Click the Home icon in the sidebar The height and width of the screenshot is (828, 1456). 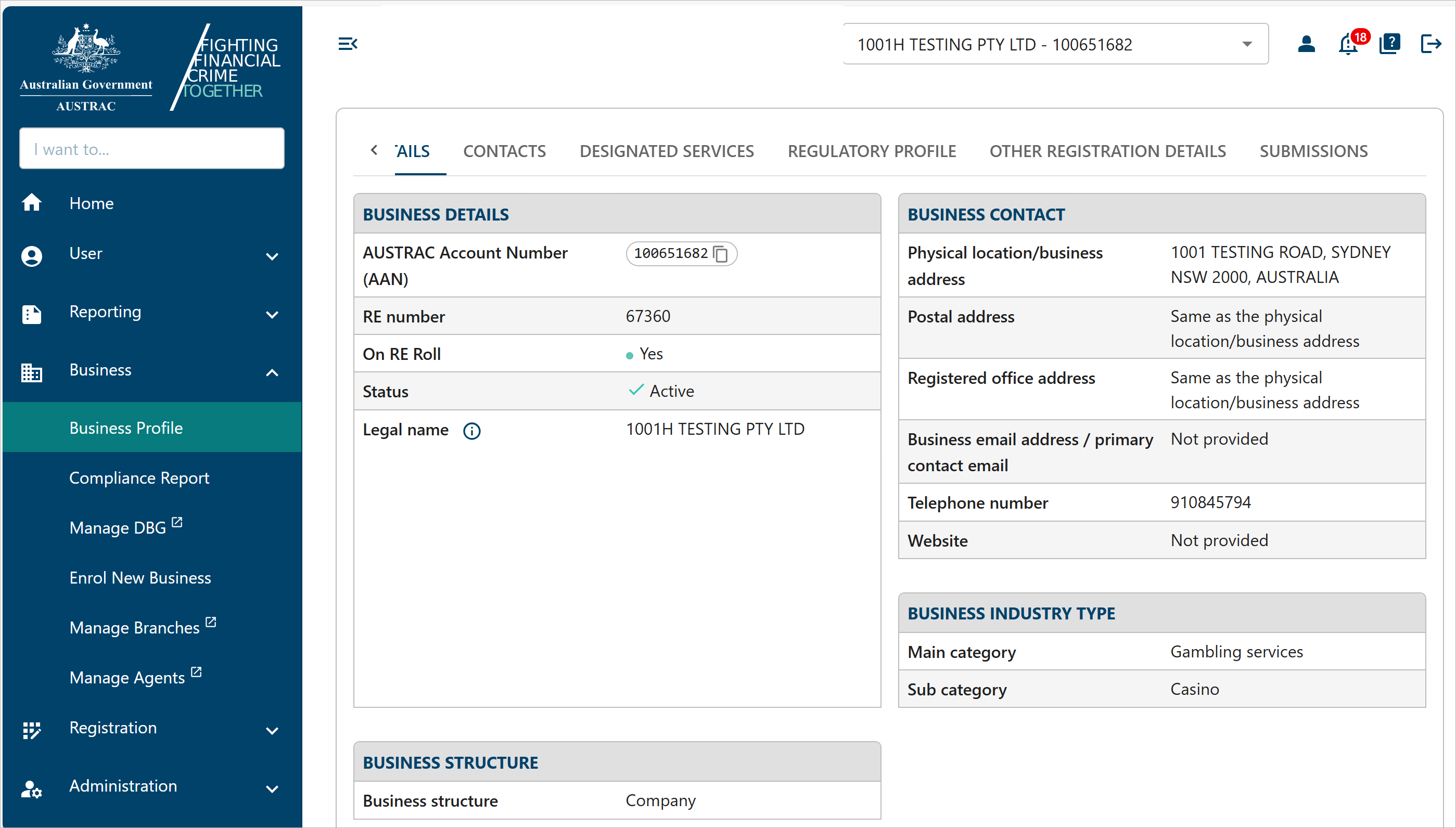click(32, 203)
